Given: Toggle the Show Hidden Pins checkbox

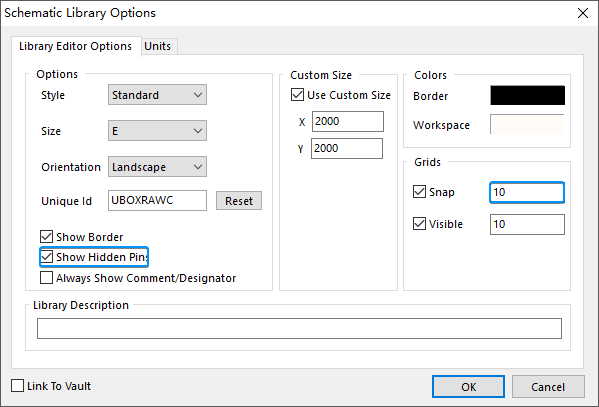Looking at the screenshot, I should tap(46, 257).
